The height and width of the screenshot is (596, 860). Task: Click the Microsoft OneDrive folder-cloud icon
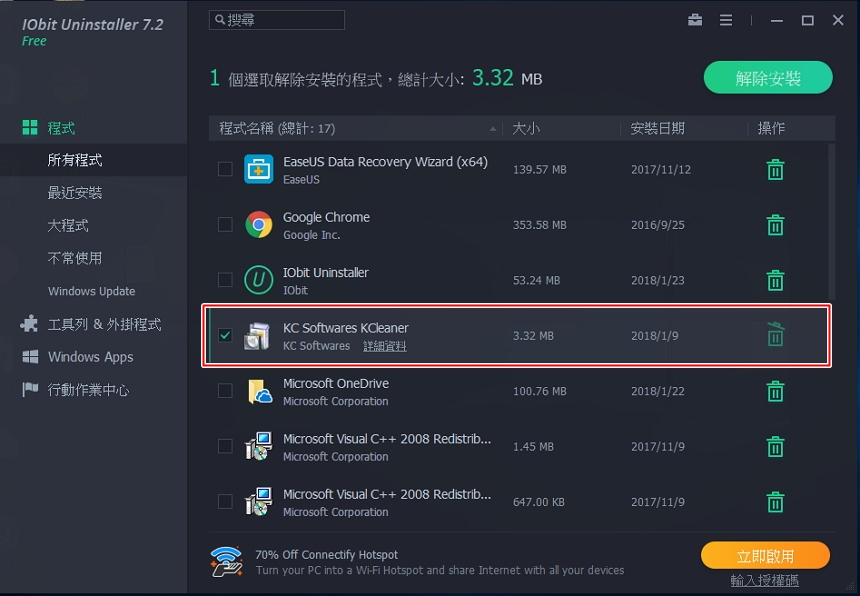tap(260, 391)
